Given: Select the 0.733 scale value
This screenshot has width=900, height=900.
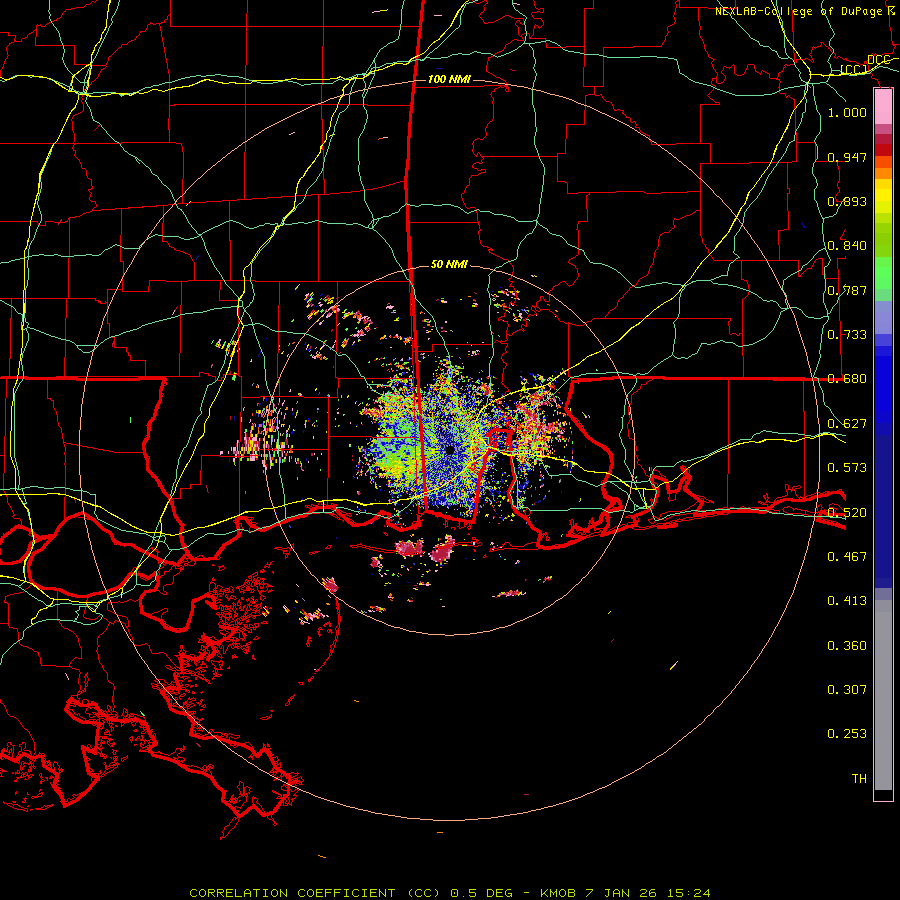Looking at the screenshot, I should 847,335.
